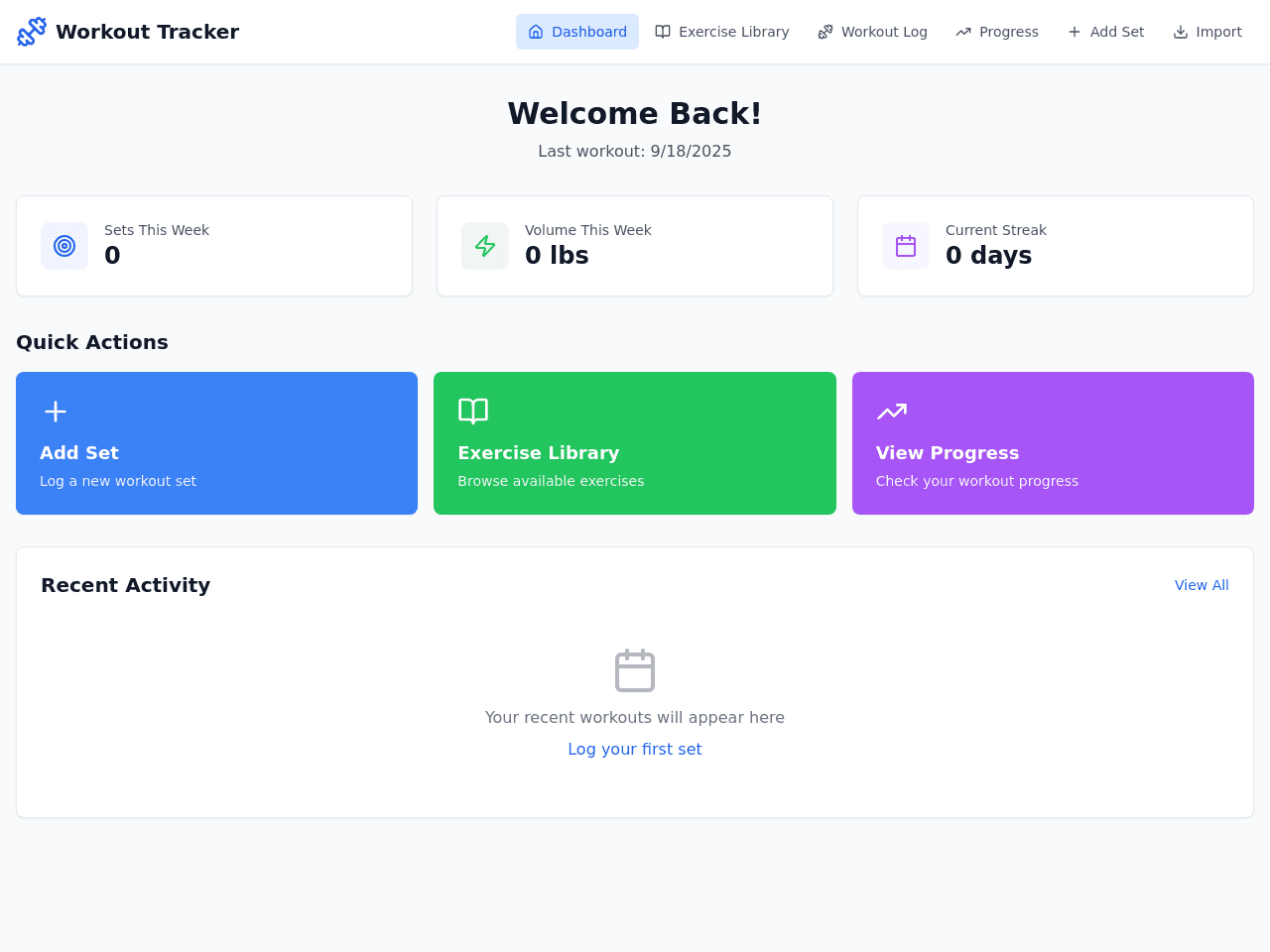The image size is (1270, 952).
Task: Click the open book icon on green card
Action: (x=473, y=411)
